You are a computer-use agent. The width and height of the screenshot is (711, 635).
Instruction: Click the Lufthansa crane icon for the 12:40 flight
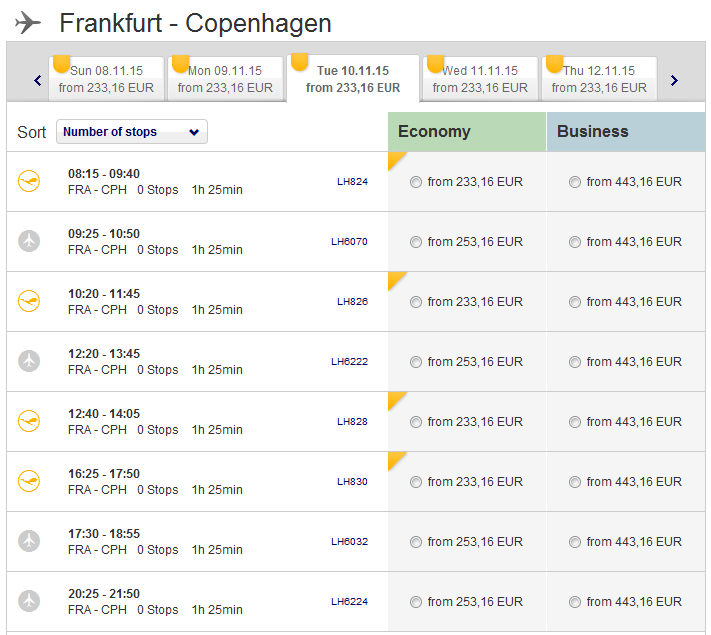tap(29, 421)
